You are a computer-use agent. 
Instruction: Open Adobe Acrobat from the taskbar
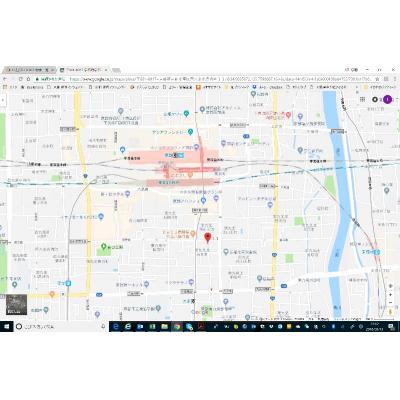click(201, 327)
